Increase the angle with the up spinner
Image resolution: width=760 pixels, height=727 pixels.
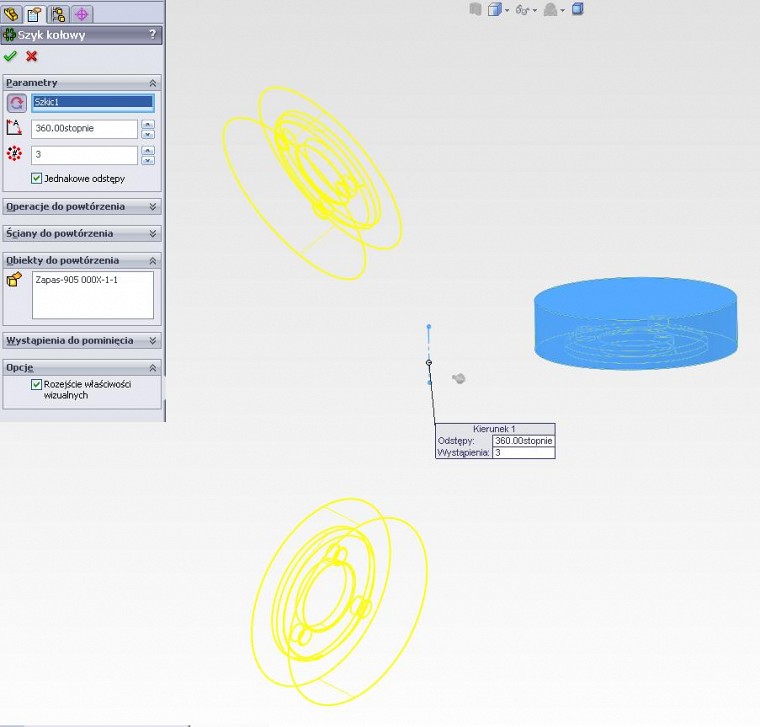click(148, 124)
